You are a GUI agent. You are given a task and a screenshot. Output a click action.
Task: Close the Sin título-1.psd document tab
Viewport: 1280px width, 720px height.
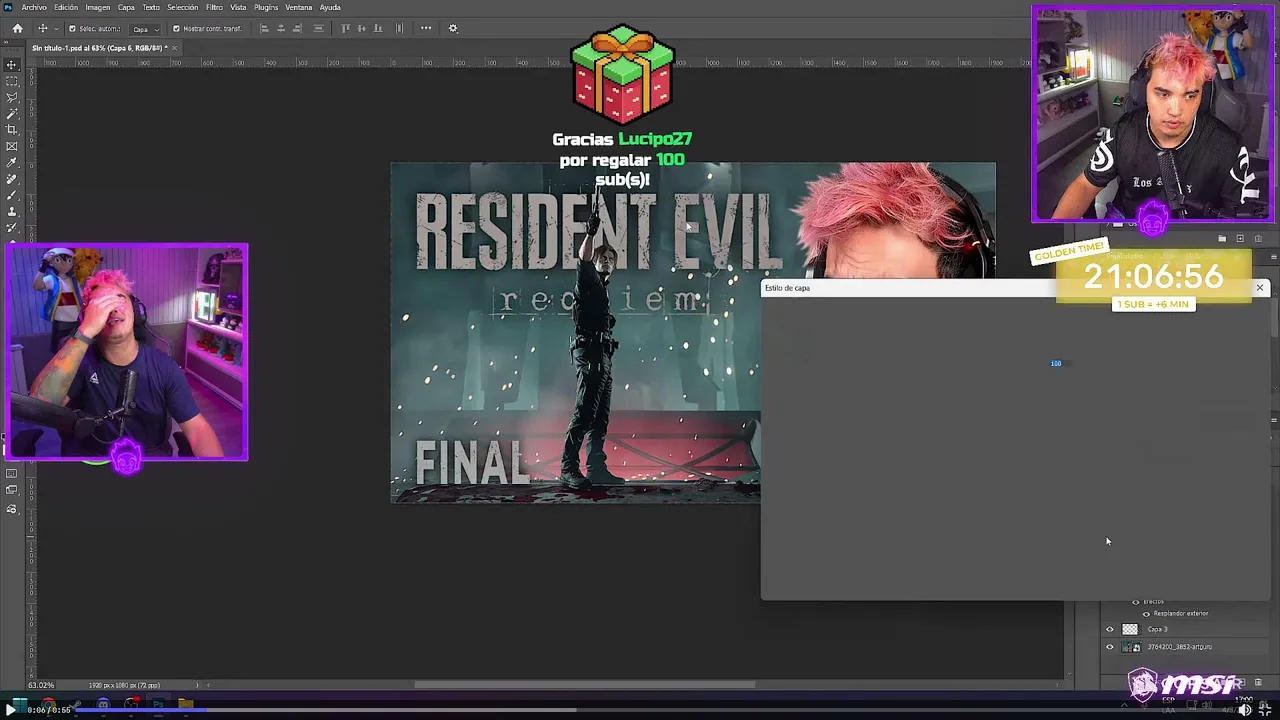[175, 48]
